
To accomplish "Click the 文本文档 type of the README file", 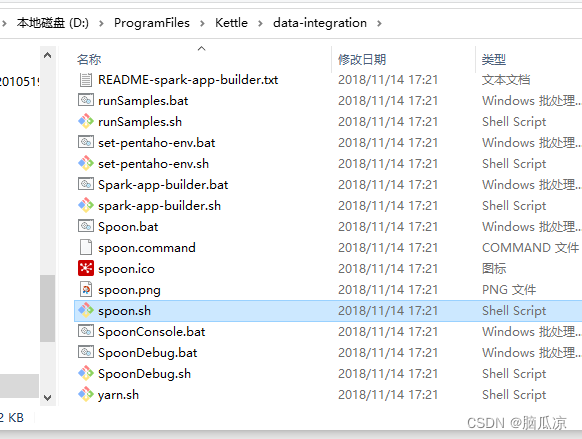I will point(506,79).
